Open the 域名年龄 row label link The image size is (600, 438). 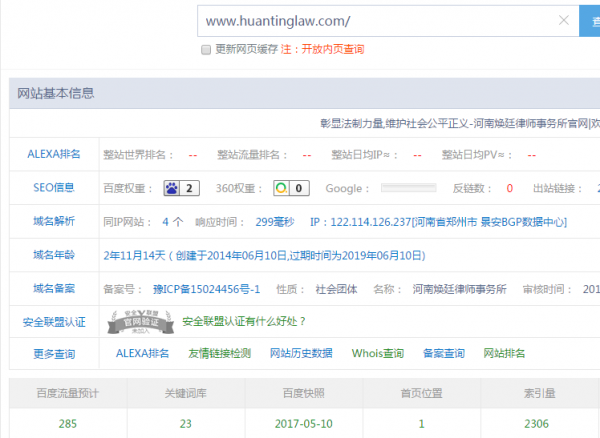point(54,255)
